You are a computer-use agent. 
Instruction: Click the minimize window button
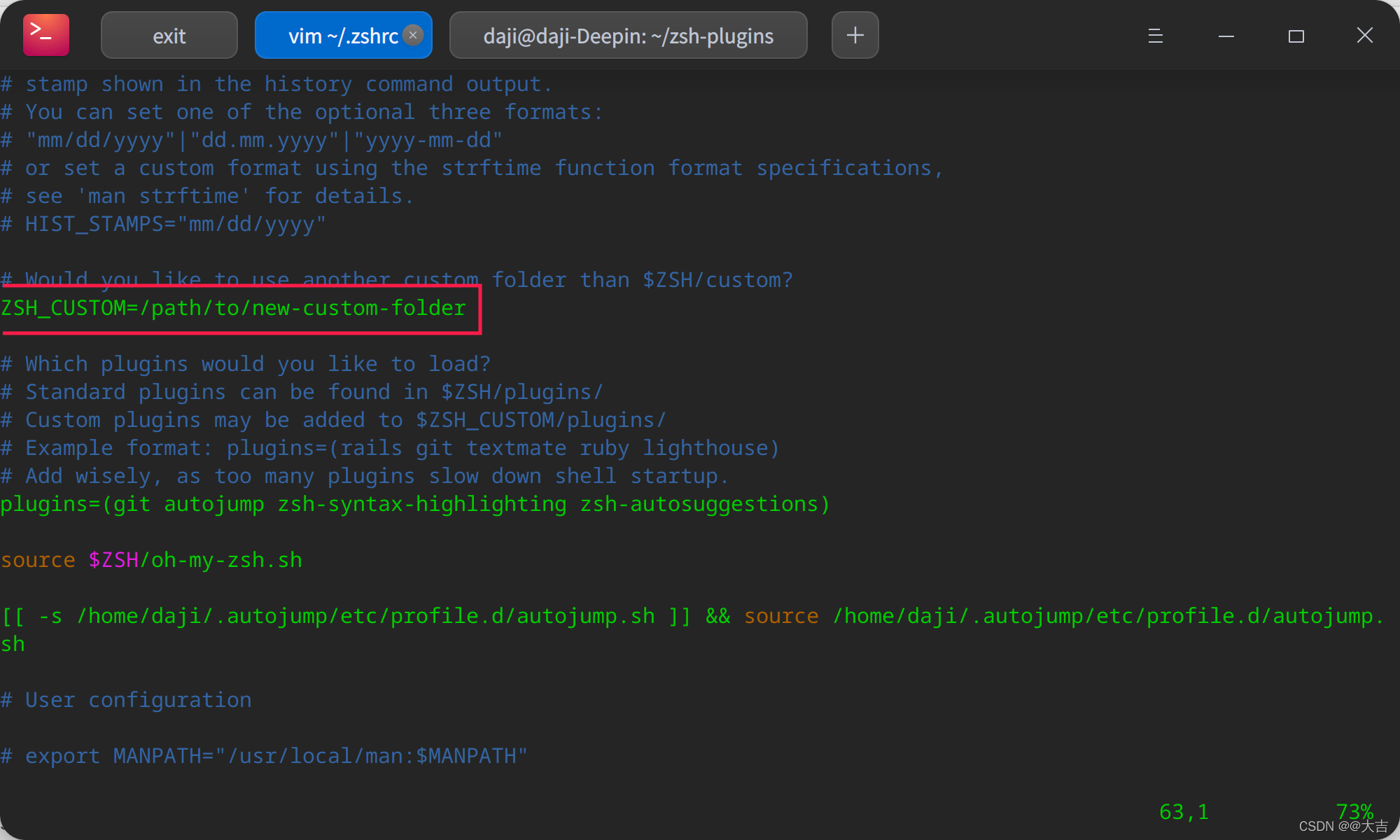(1224, 36)
